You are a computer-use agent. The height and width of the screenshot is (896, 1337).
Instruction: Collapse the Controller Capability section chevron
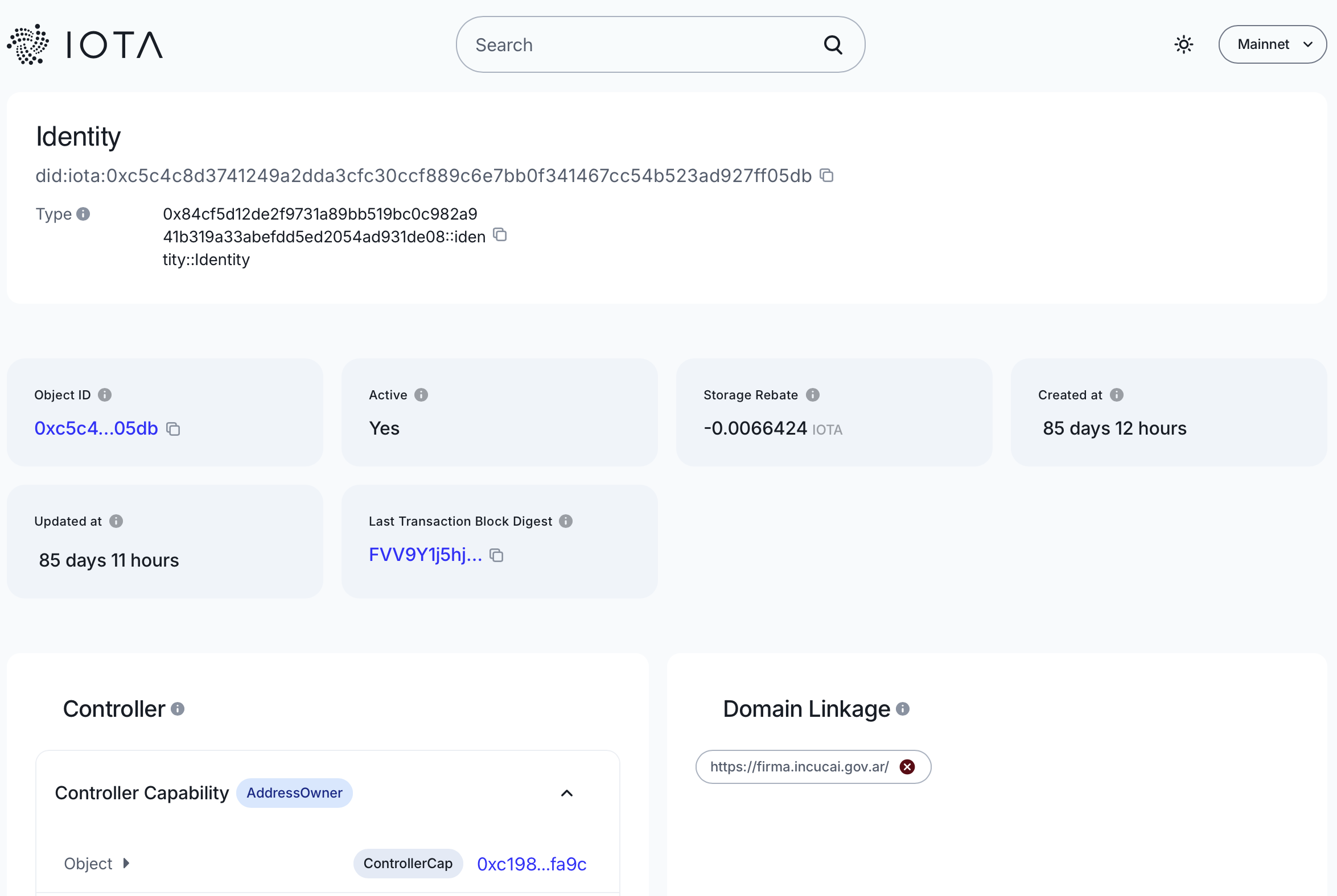(566, 793)
